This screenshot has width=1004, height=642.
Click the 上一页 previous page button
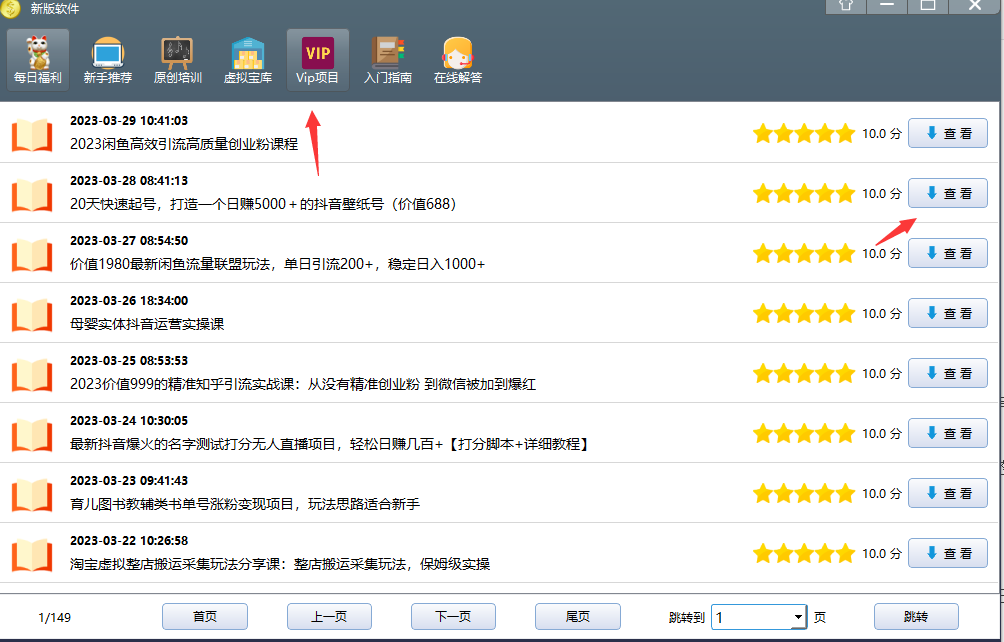(x=329, y=617)
